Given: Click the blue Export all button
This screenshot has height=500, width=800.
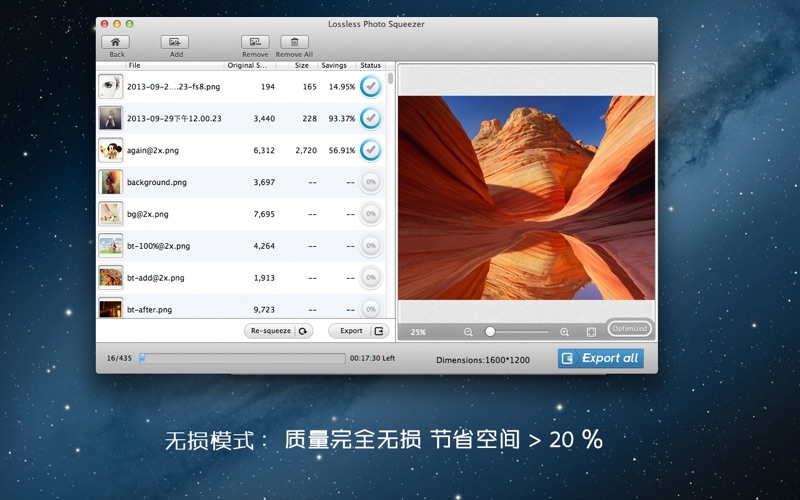Looking at the screenshot, I should (x=600, y=358).
